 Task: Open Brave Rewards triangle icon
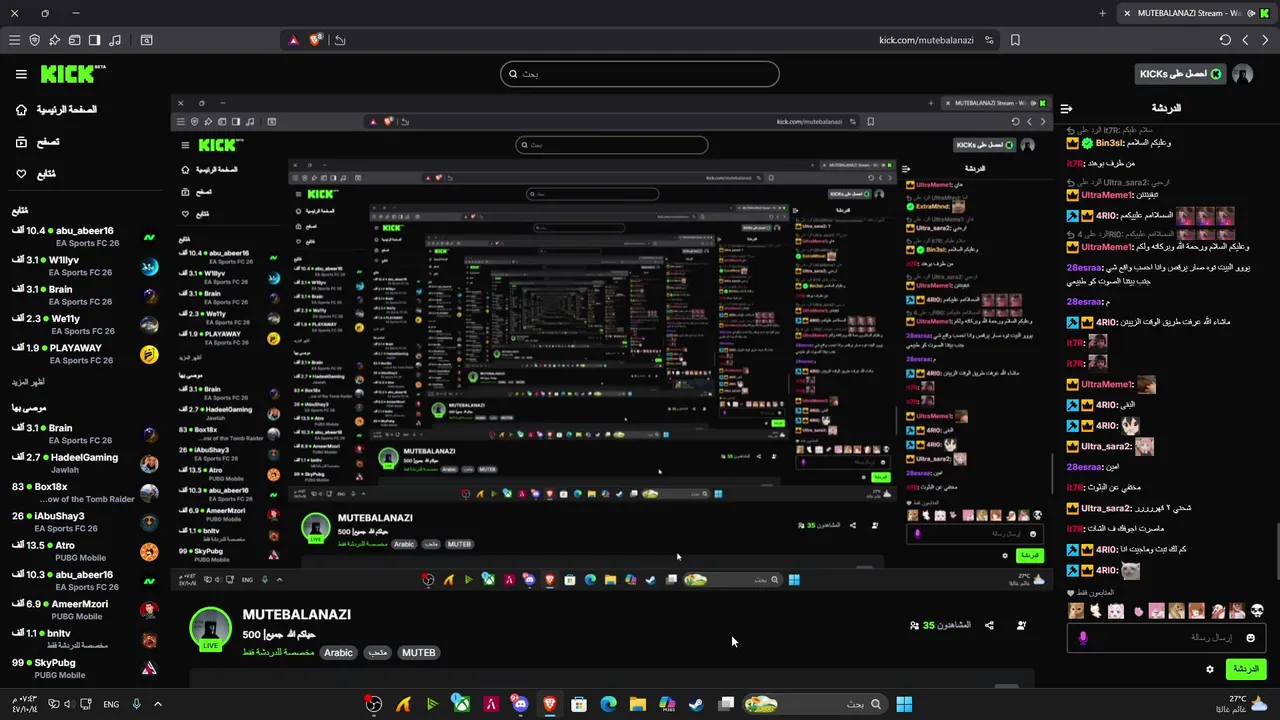[294, 40]
